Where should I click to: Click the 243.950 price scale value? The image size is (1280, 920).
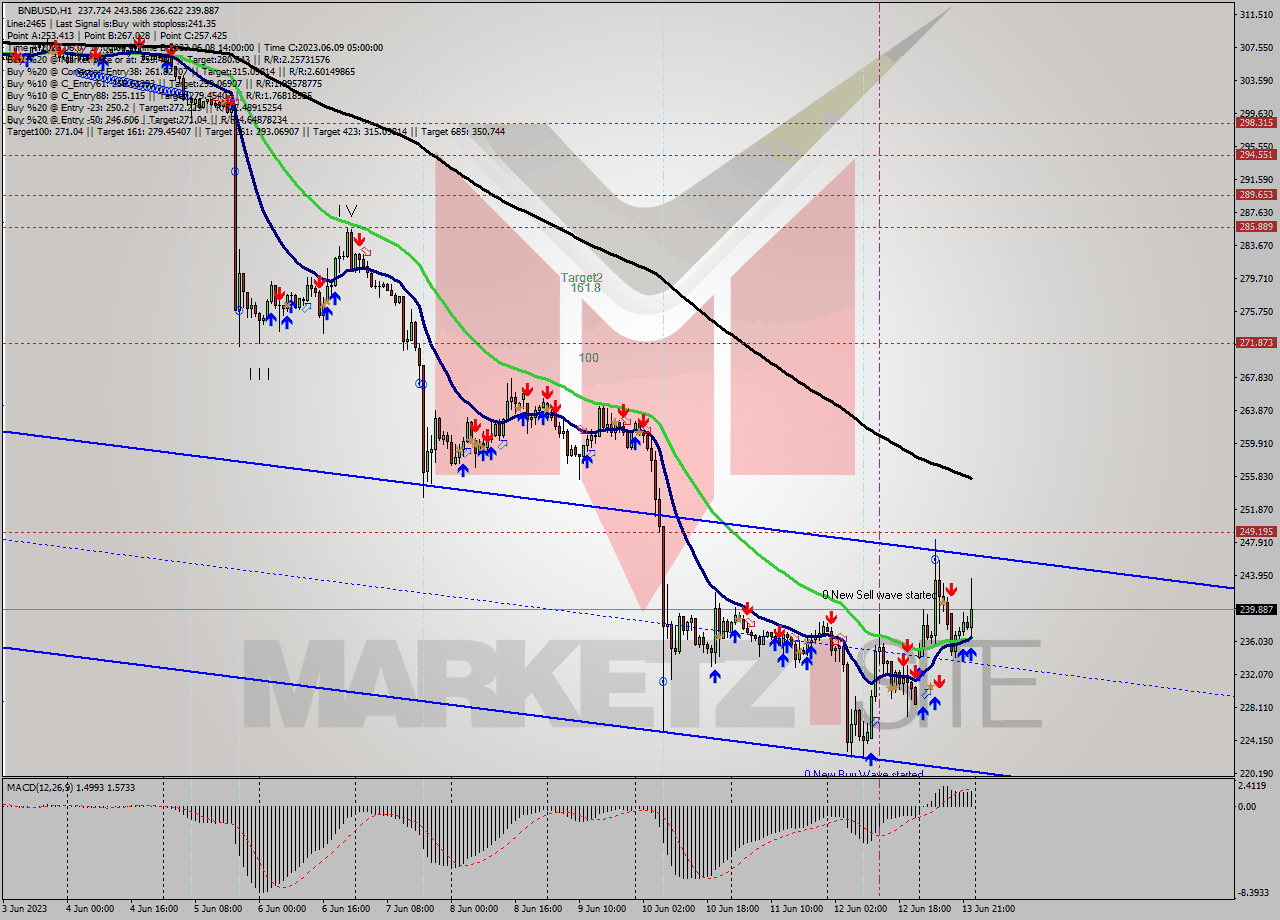1255,576
